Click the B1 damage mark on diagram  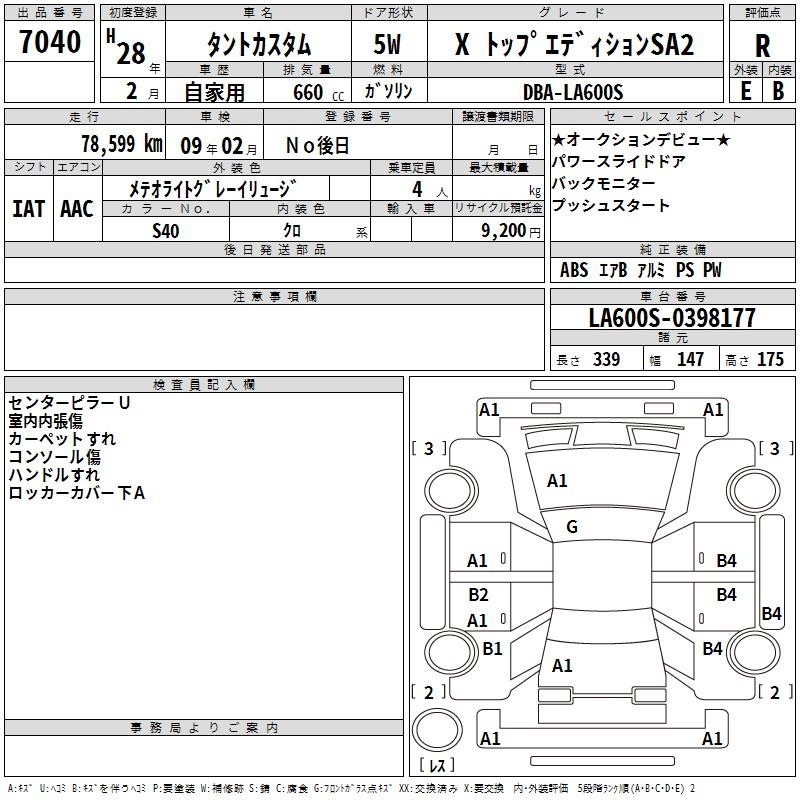pos(492,649)
